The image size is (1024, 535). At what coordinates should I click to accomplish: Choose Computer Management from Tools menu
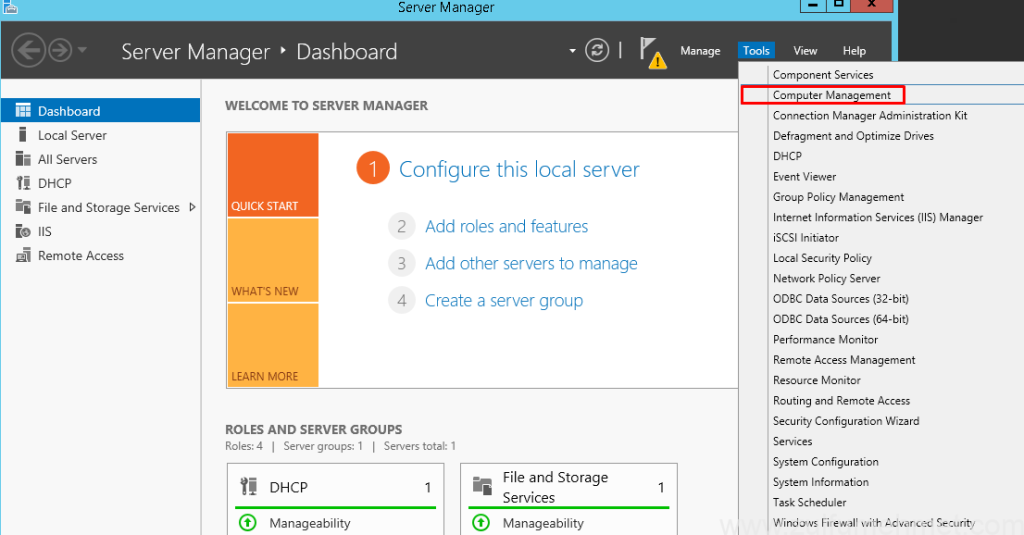click(831, 95)
